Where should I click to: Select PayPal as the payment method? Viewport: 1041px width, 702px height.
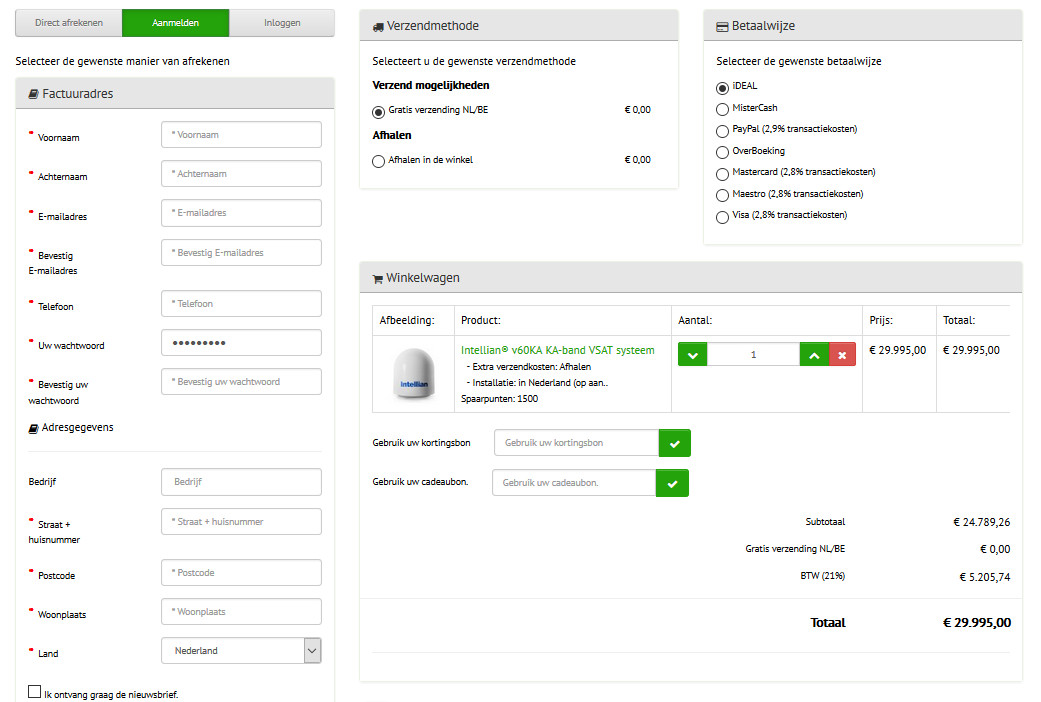[722, 130]
